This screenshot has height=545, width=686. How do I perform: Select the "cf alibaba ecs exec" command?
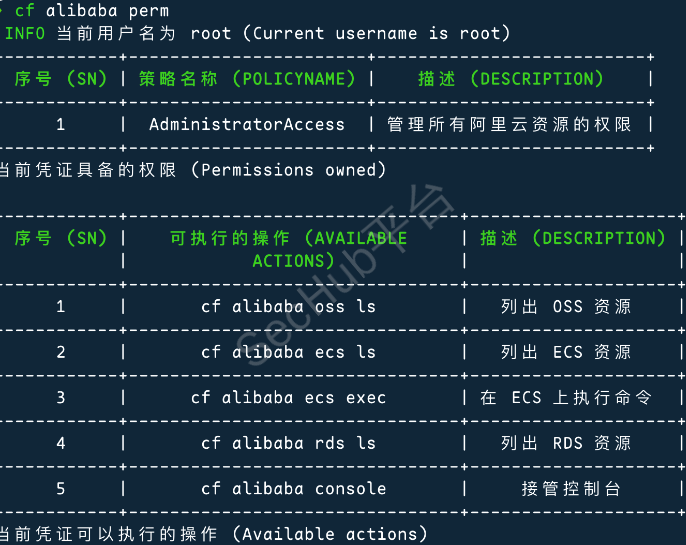click(288, 397)
